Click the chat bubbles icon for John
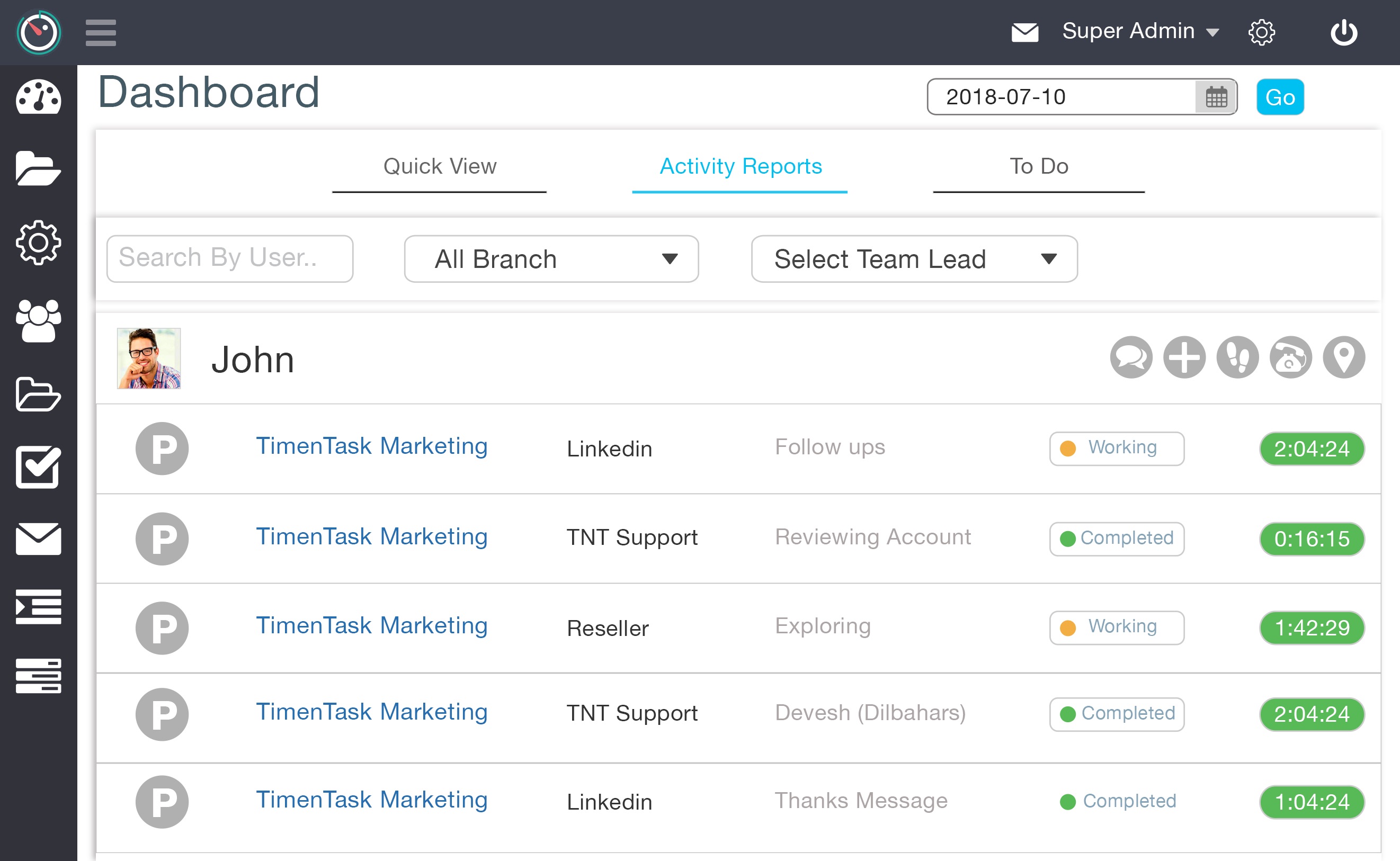 coord(1132,357)
